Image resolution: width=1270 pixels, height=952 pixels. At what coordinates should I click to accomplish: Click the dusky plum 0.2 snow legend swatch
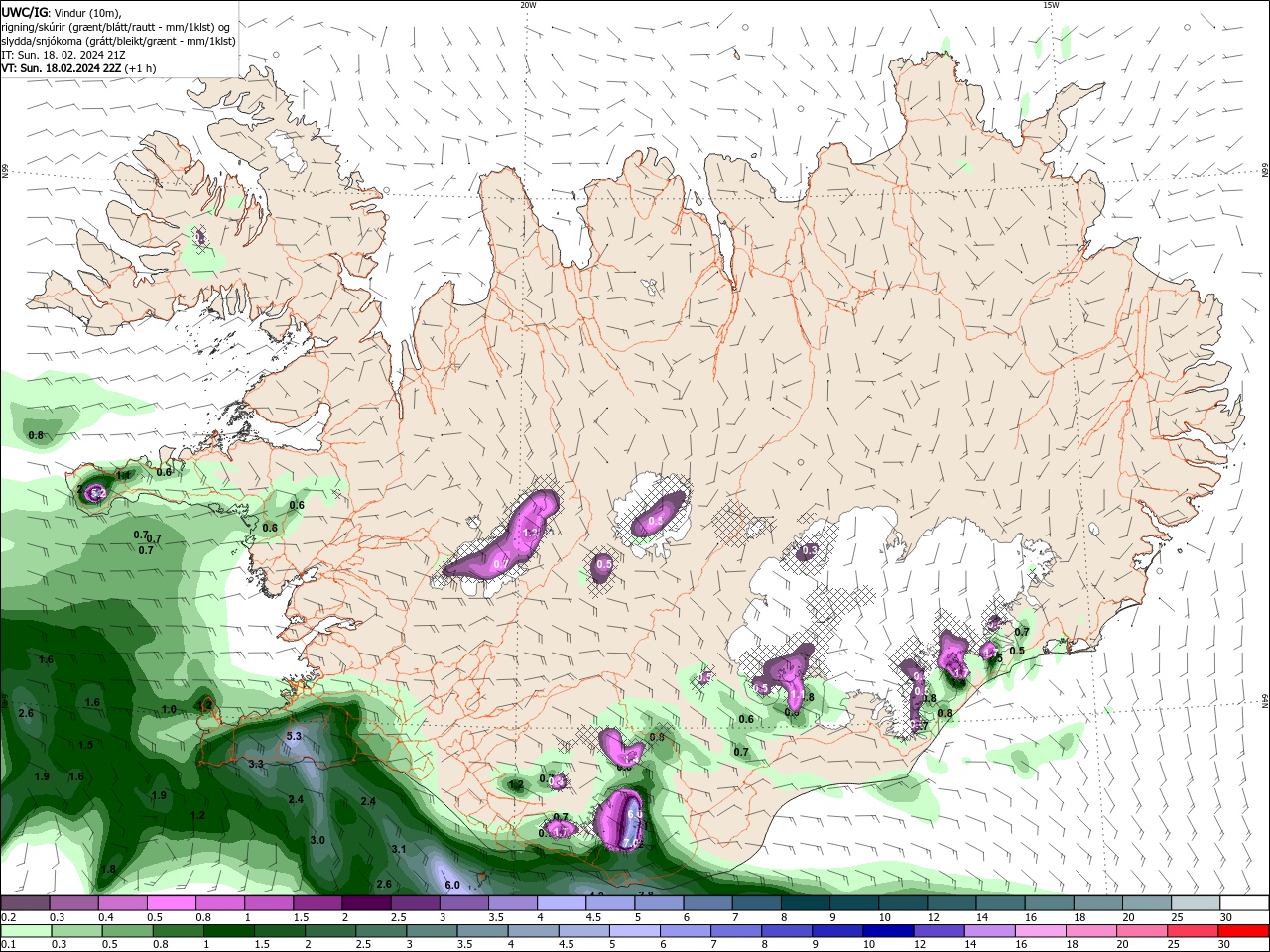(x=25, y=903)
